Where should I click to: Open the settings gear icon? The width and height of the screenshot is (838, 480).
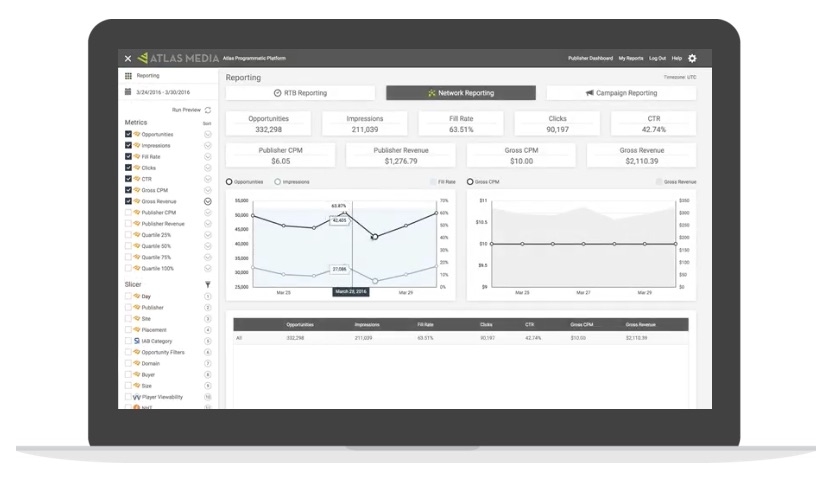tap(692, 58)
